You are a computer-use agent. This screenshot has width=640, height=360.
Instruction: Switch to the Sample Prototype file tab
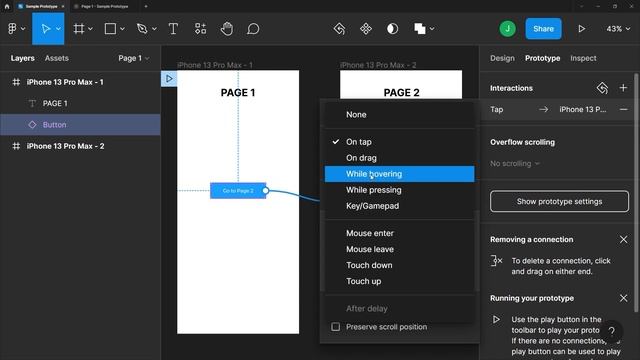[41, 6]
